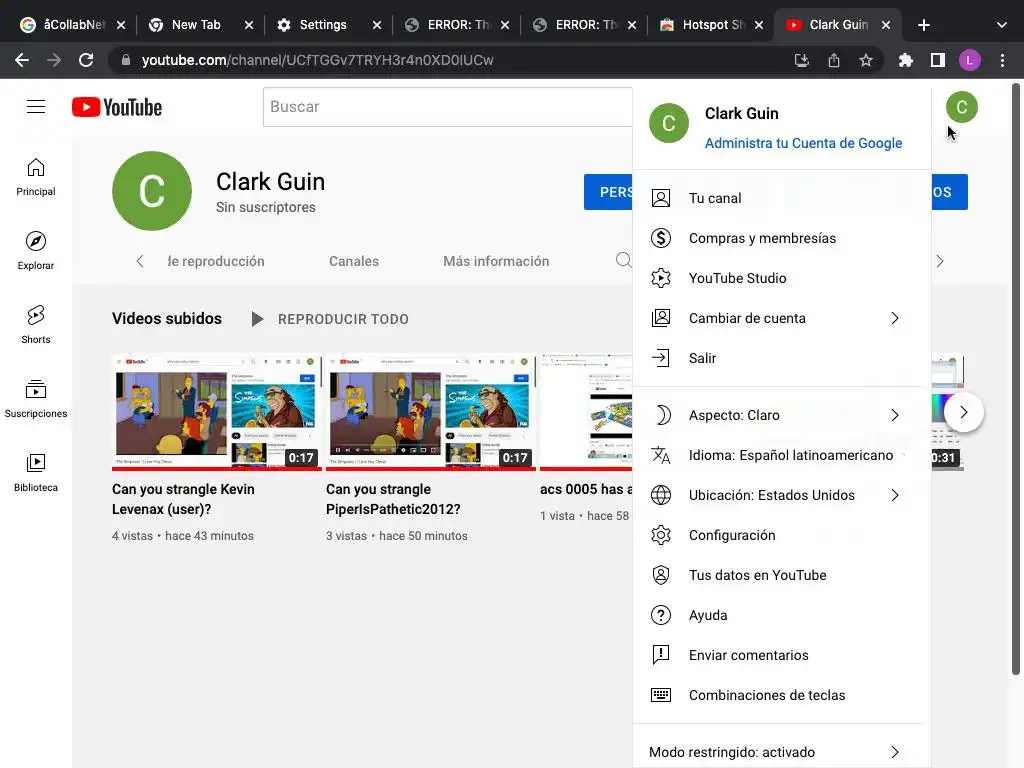Click Clark Guin name in account menu
1024x768 pixels.
coord(742,114)
